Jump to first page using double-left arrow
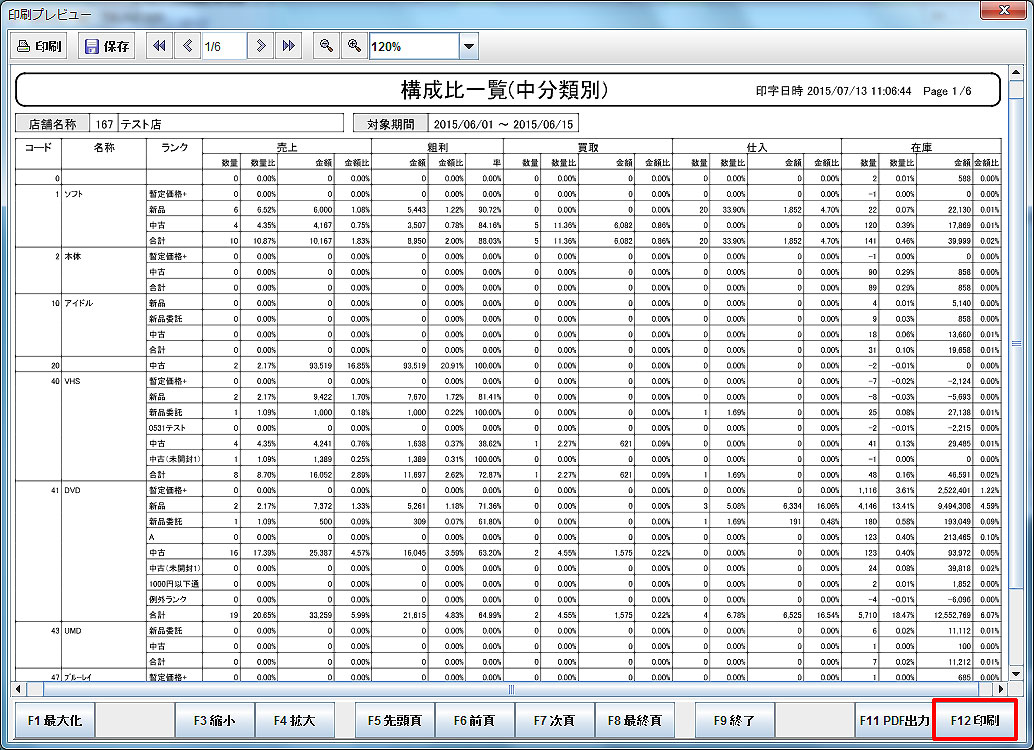Screen dimensions: 1034x750 point(158,46)
